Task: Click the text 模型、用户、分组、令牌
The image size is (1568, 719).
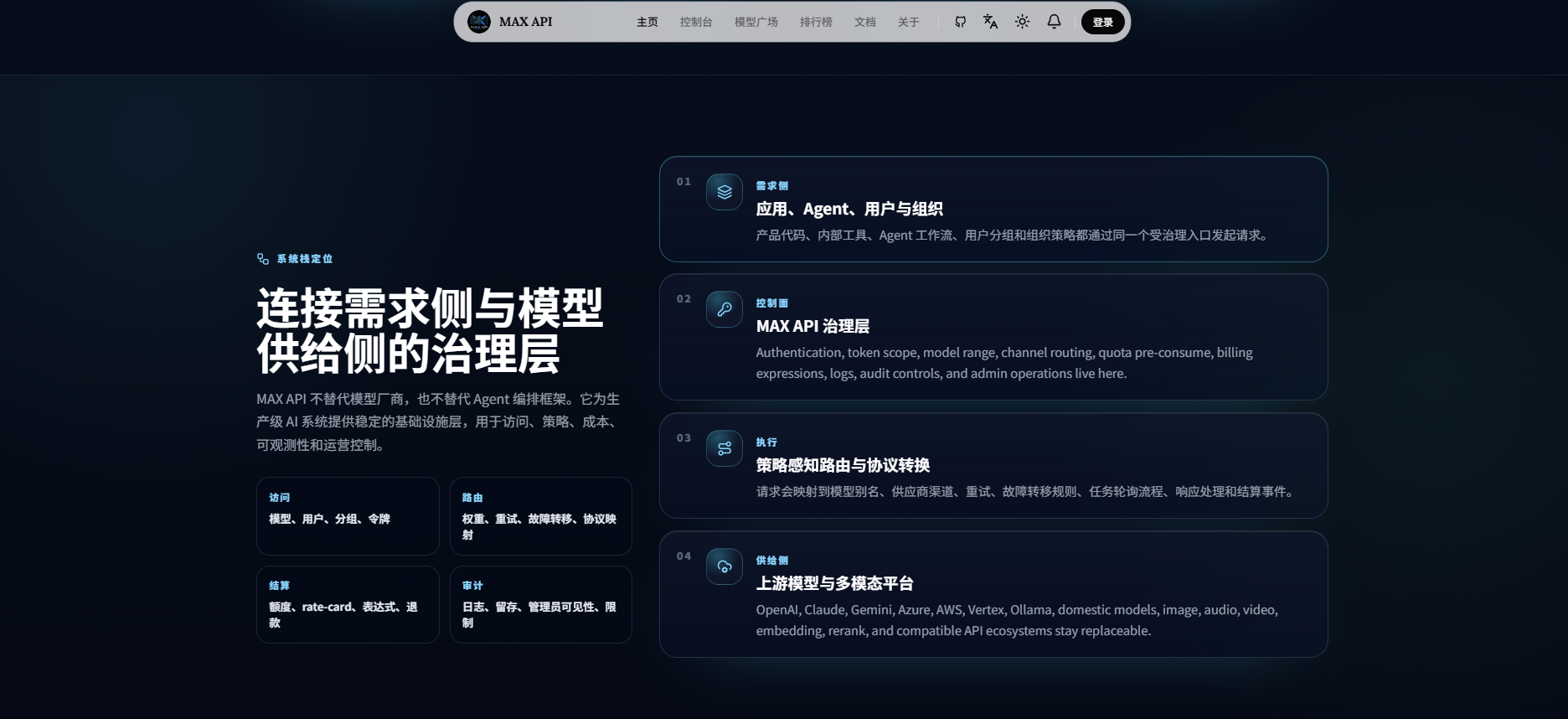Action: [329, 519]
